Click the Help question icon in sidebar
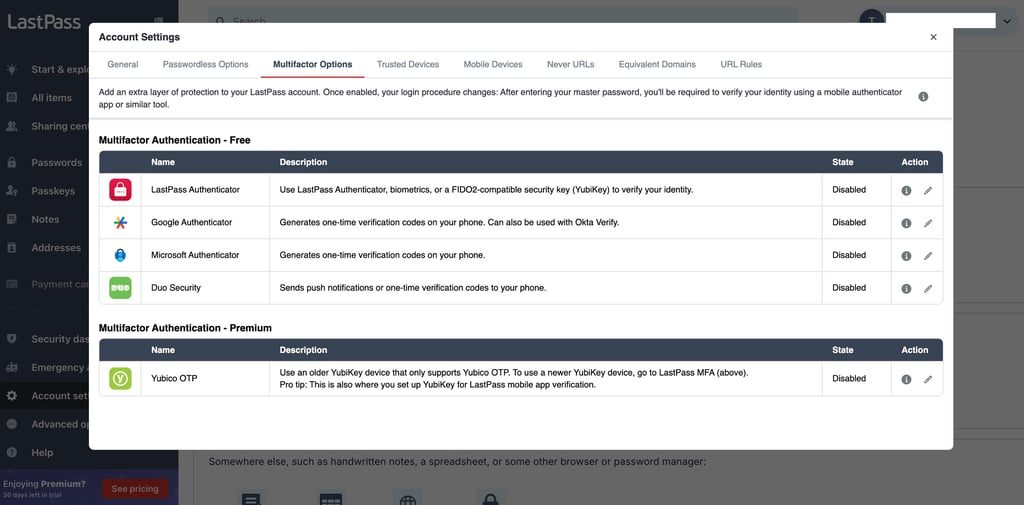 pyautogui.click(x=12, y=452)
